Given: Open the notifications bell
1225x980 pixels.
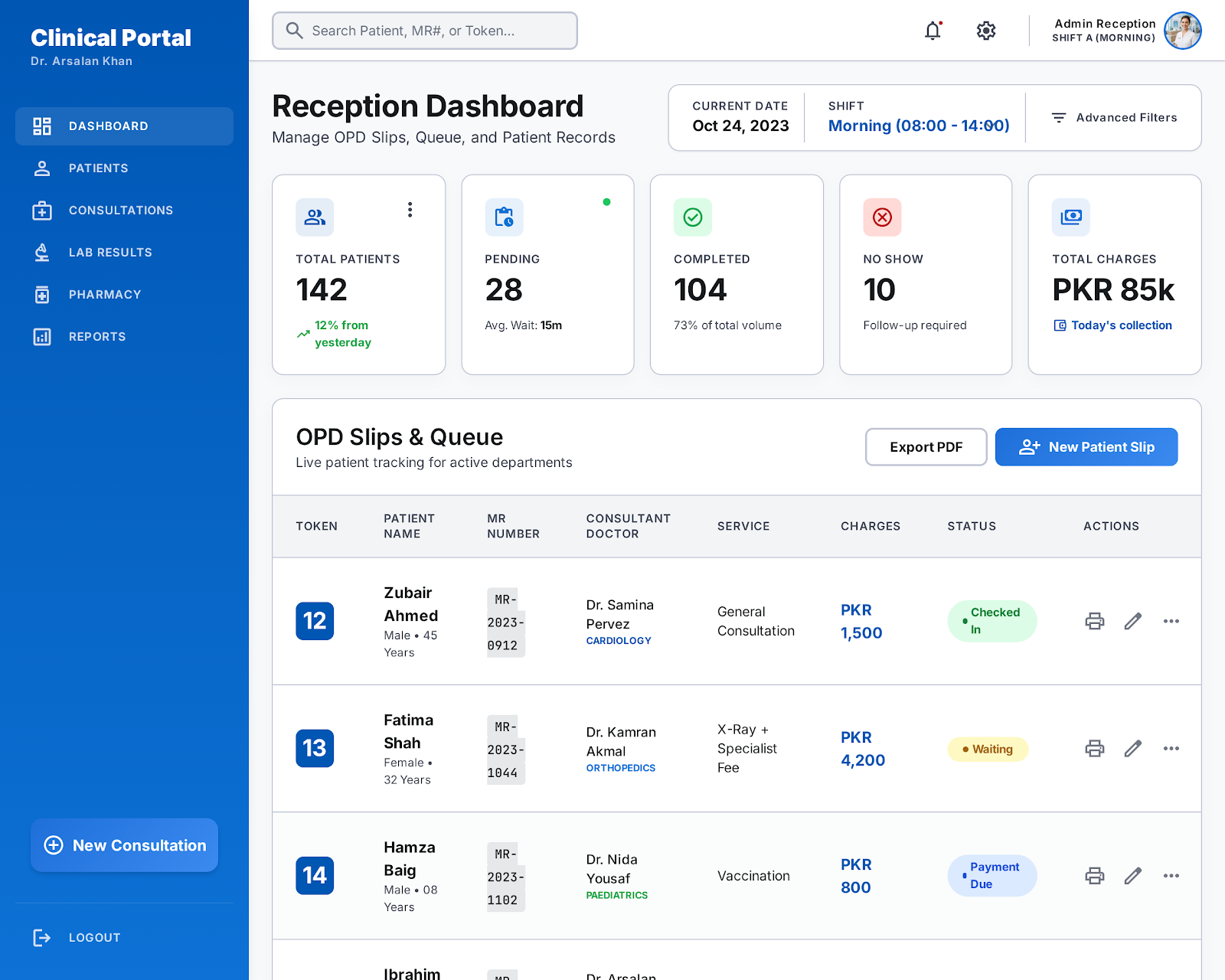Looking at the screenshot, I should [x=933, y=31].
